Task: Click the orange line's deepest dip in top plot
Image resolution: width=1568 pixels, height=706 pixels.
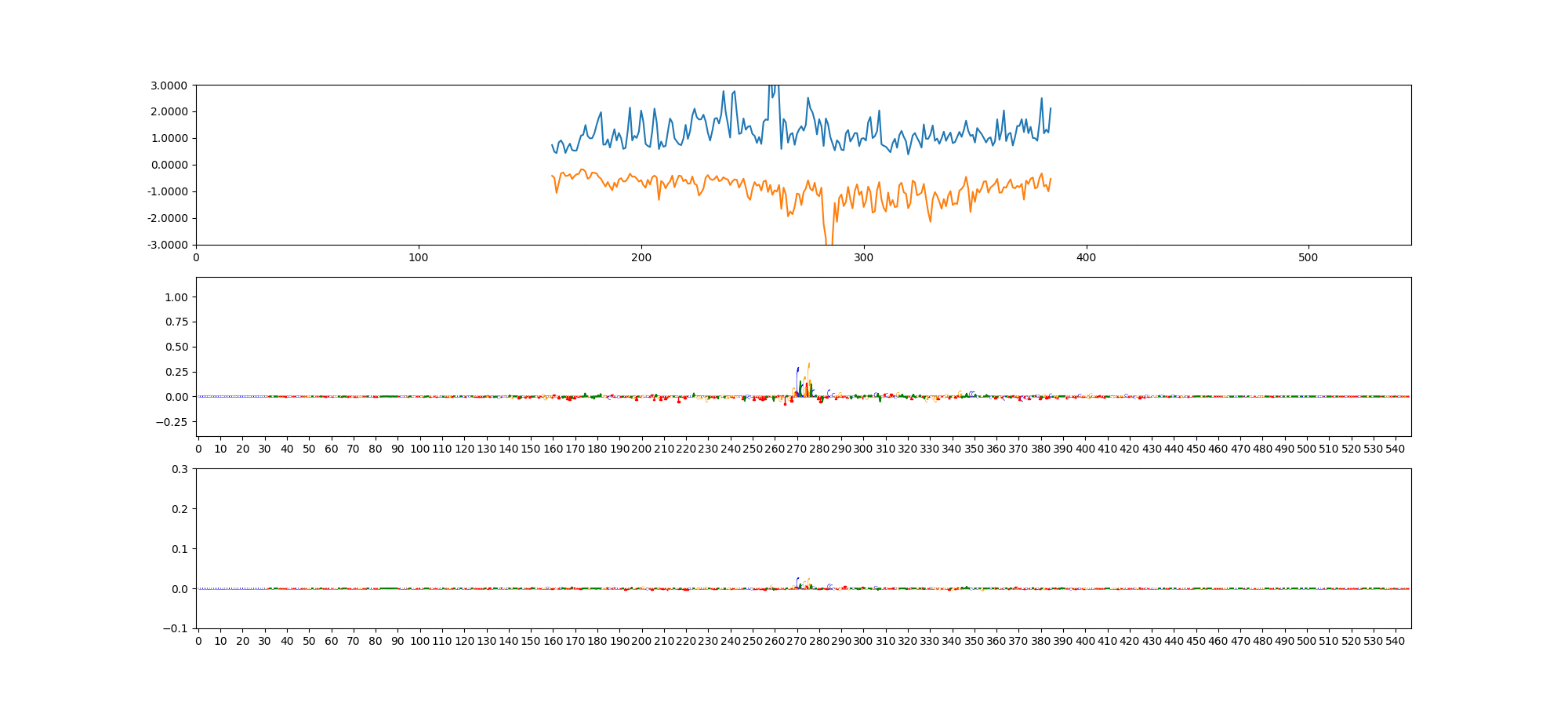Action: tap(829, 242)
